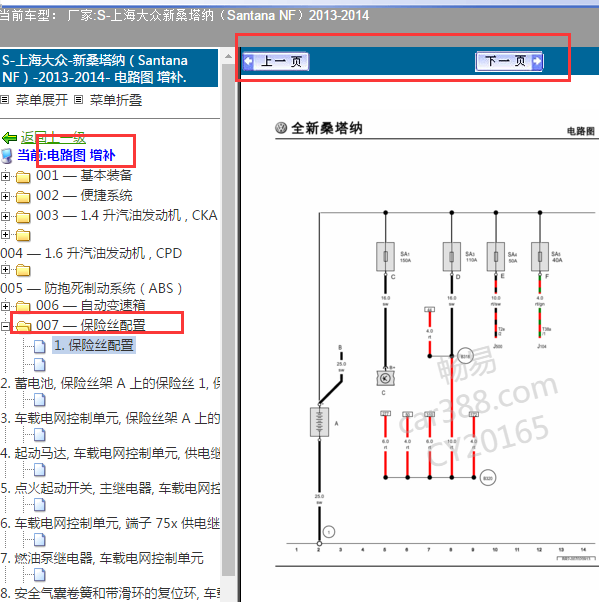Screen dimensions: 599x602
Task: Click the sidebar scroll-up arrow
Action: (x=228, y=56)
